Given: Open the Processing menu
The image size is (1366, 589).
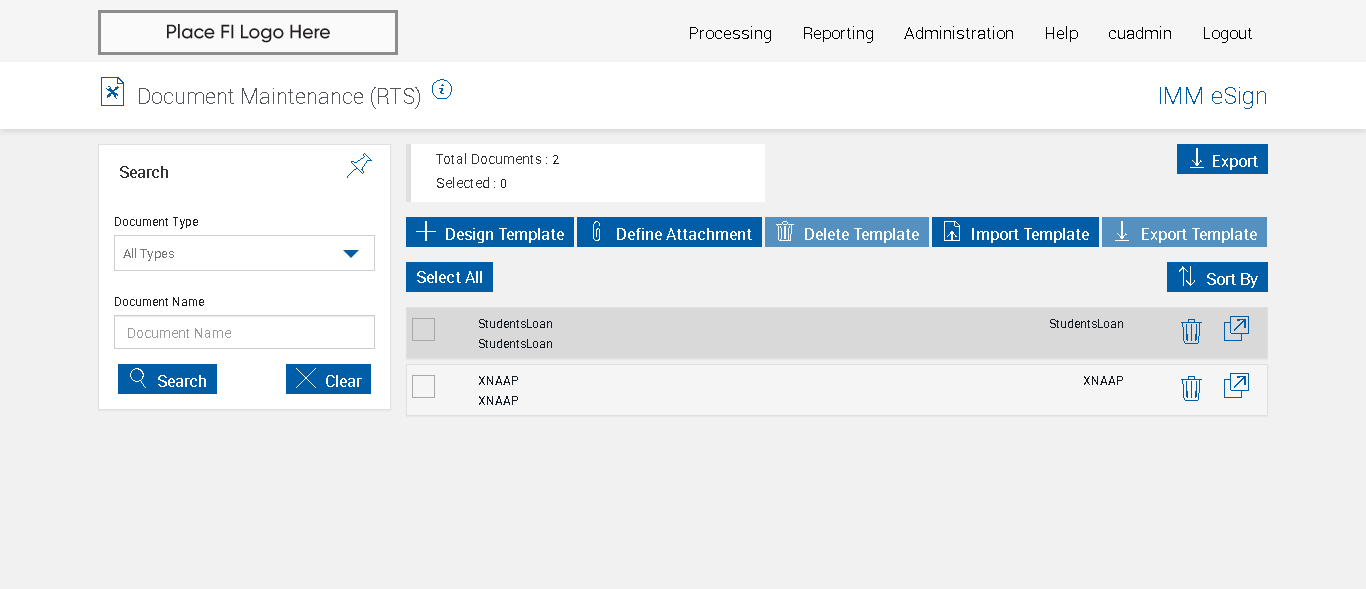Looking at the screenshot, I should (x=730, y=33).
